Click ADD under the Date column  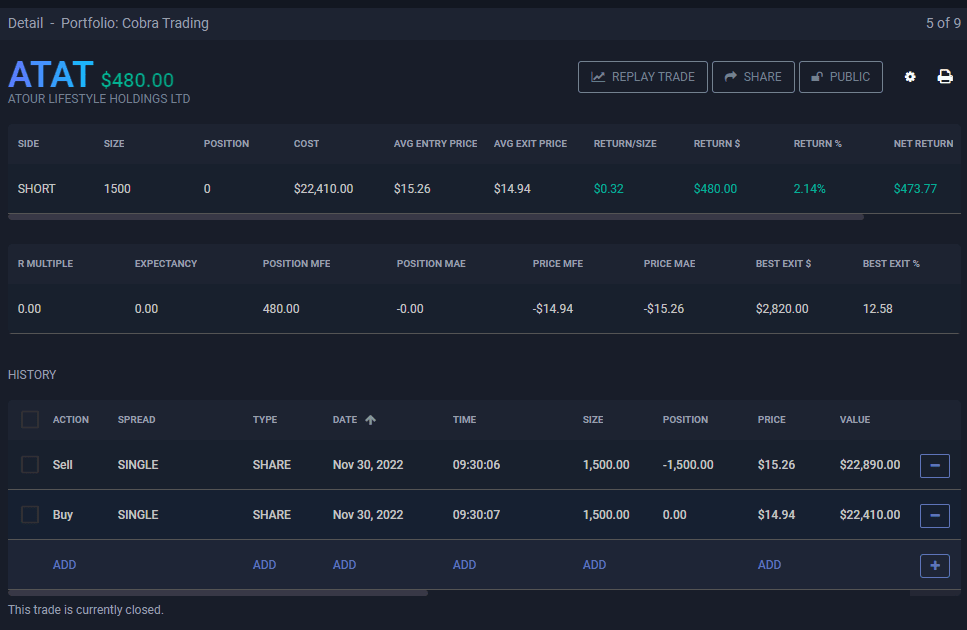tap(344, 565)
